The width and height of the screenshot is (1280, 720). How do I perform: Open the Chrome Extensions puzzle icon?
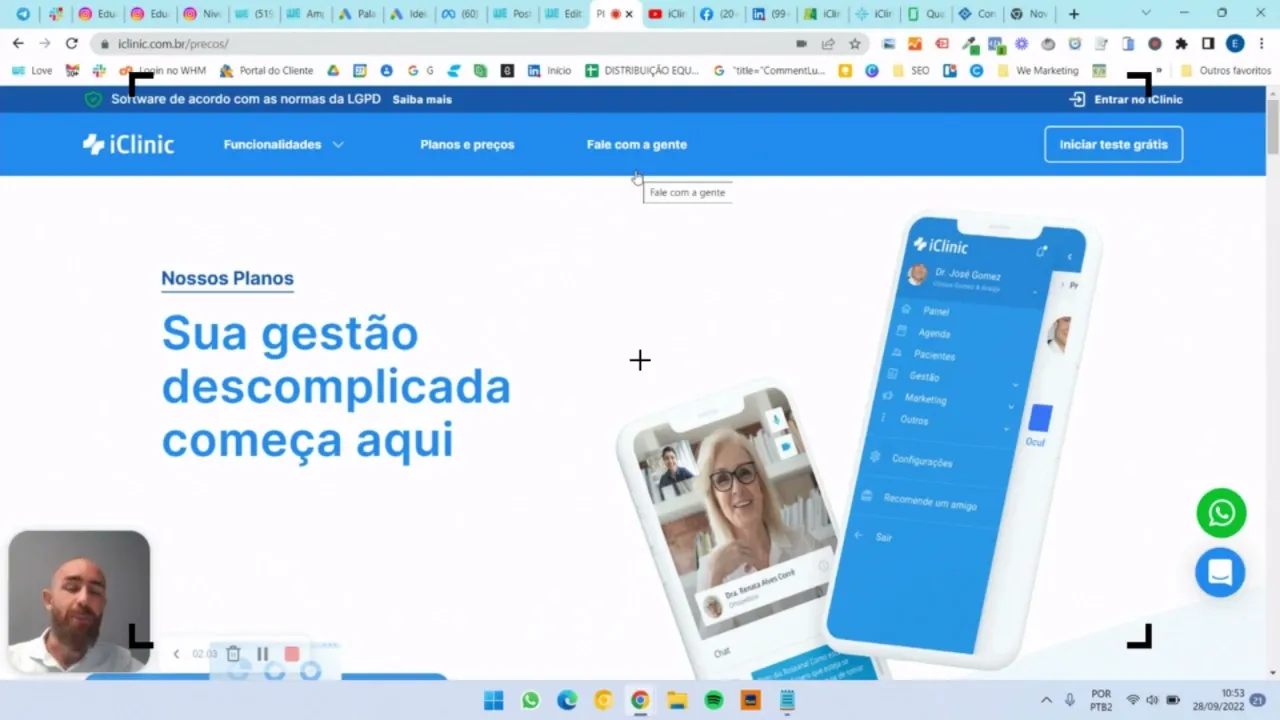[1181, 44]
